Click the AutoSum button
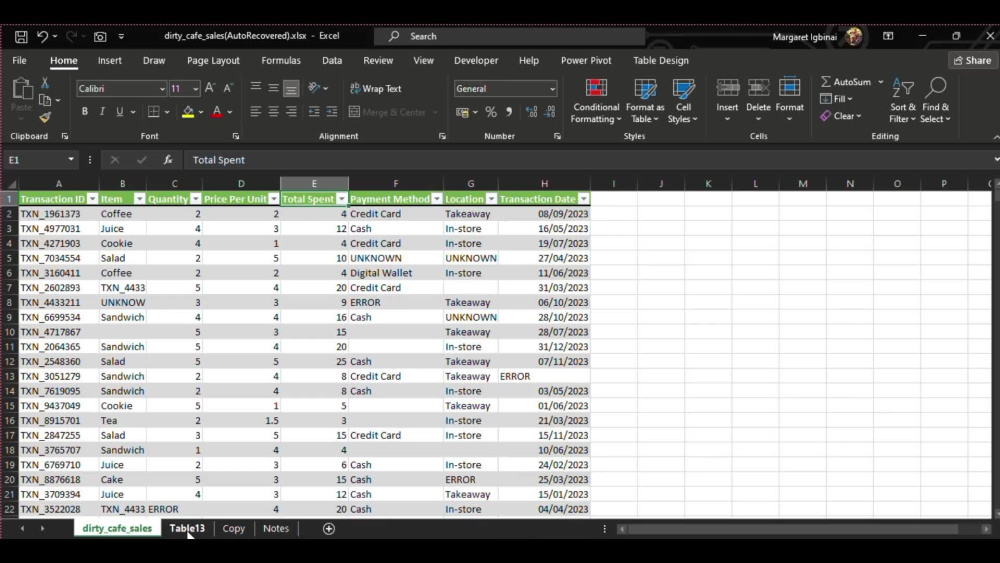The height and width of the screenshot is (563, 1000). (846, 82)
